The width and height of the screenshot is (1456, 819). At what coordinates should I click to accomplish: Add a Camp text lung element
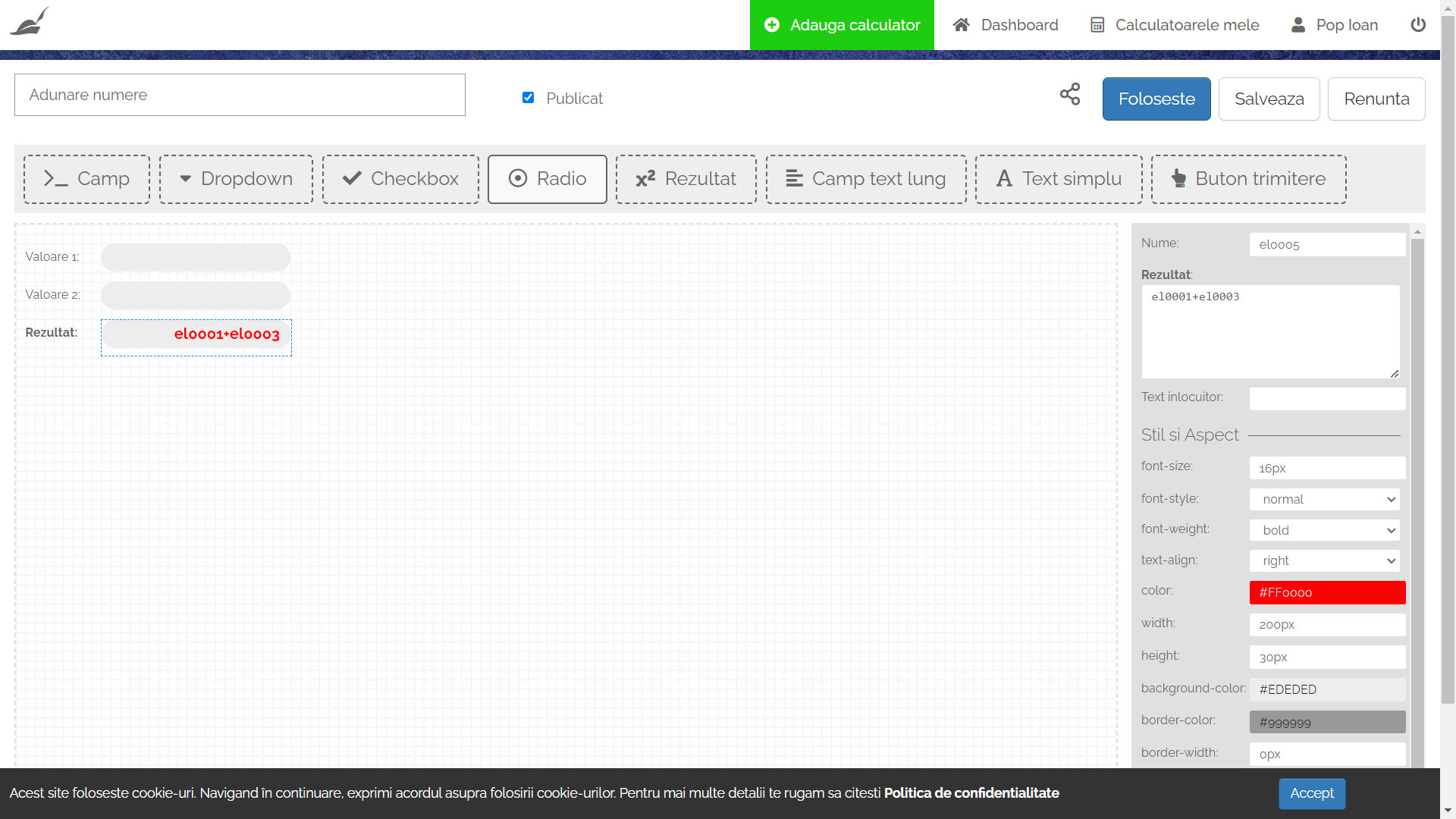tap(866, 179)
